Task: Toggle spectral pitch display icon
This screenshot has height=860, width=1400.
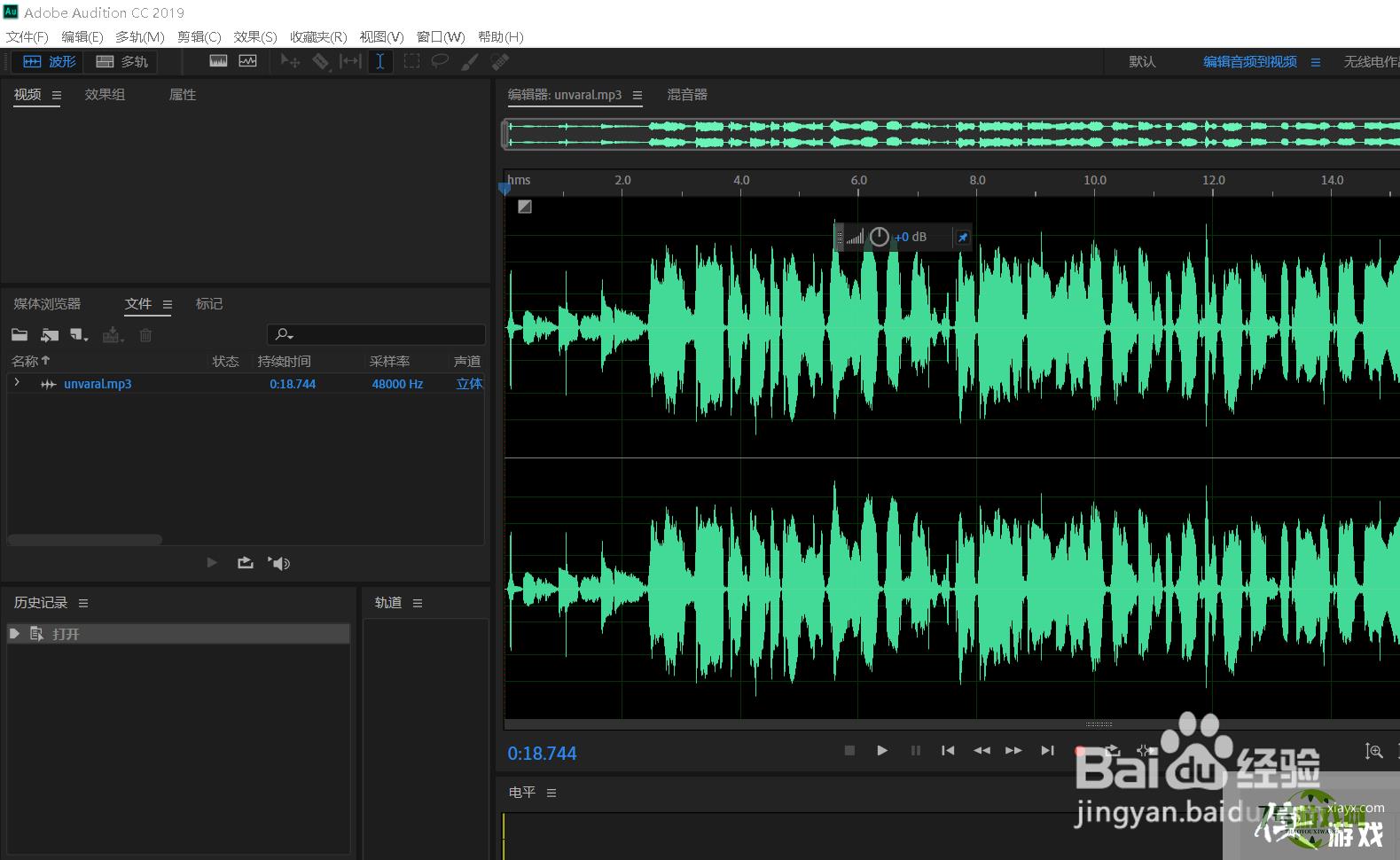Action: tap(247, 61)
